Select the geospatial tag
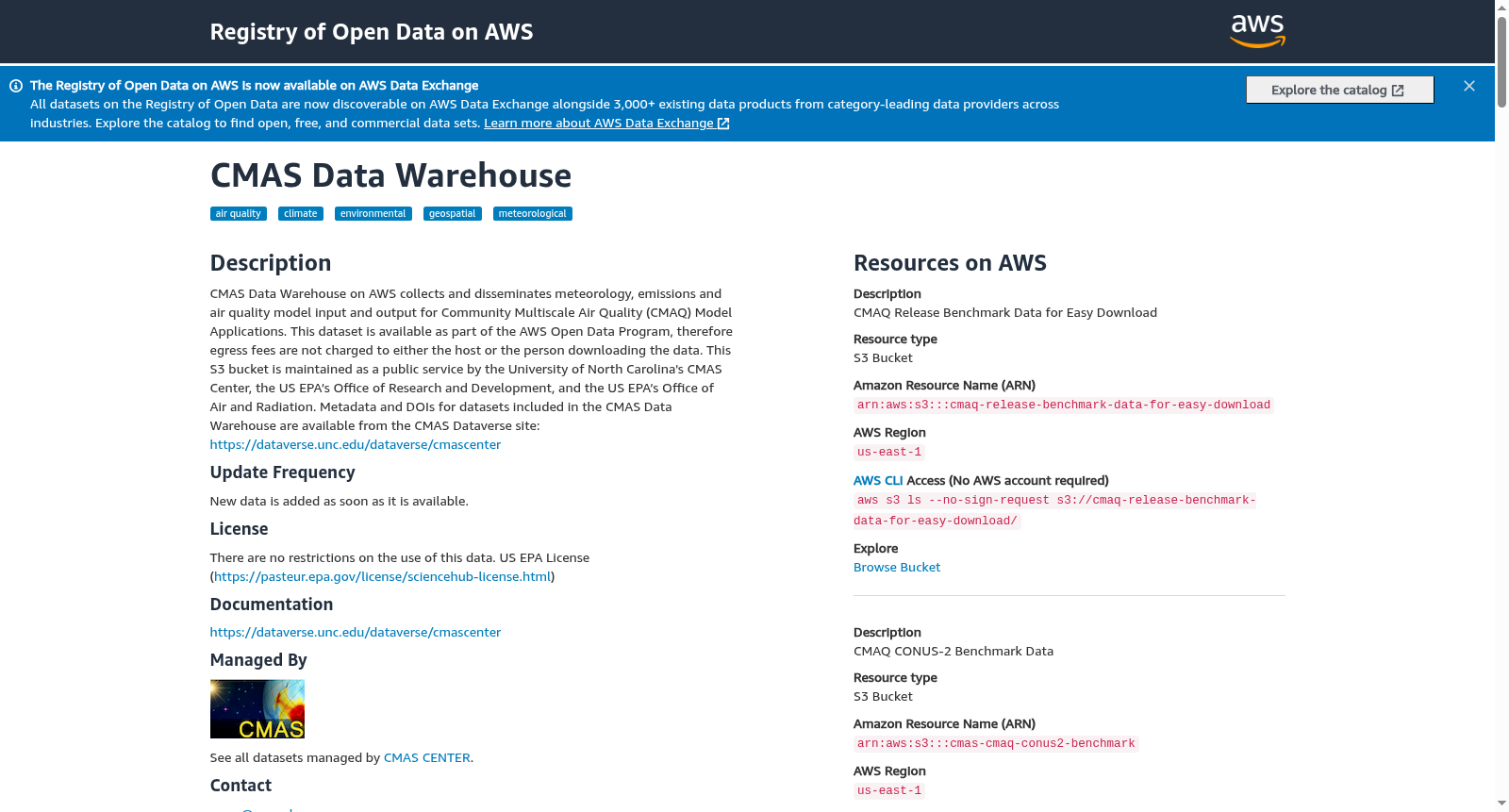1509x812 pixels. pos(453,214)
